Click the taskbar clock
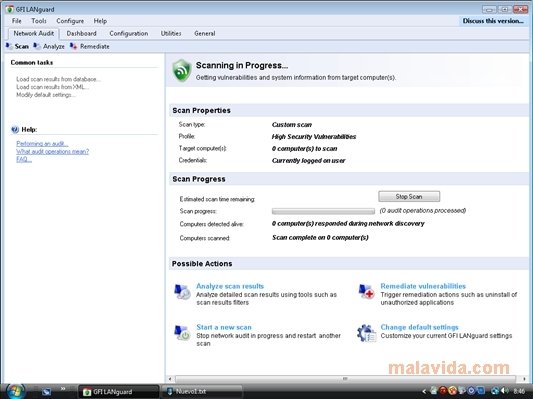This screenshot has width=533, height=399. 519,392
